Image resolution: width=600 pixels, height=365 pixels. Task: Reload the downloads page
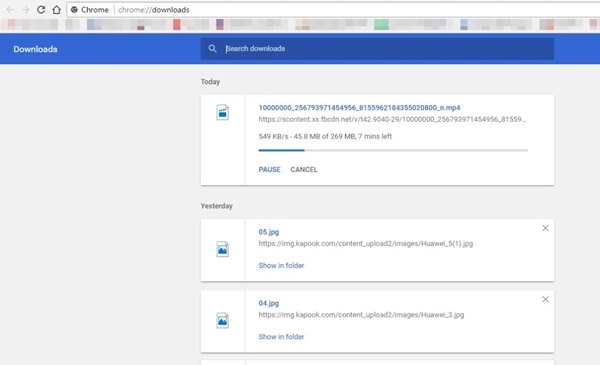[x=41, y=10]
